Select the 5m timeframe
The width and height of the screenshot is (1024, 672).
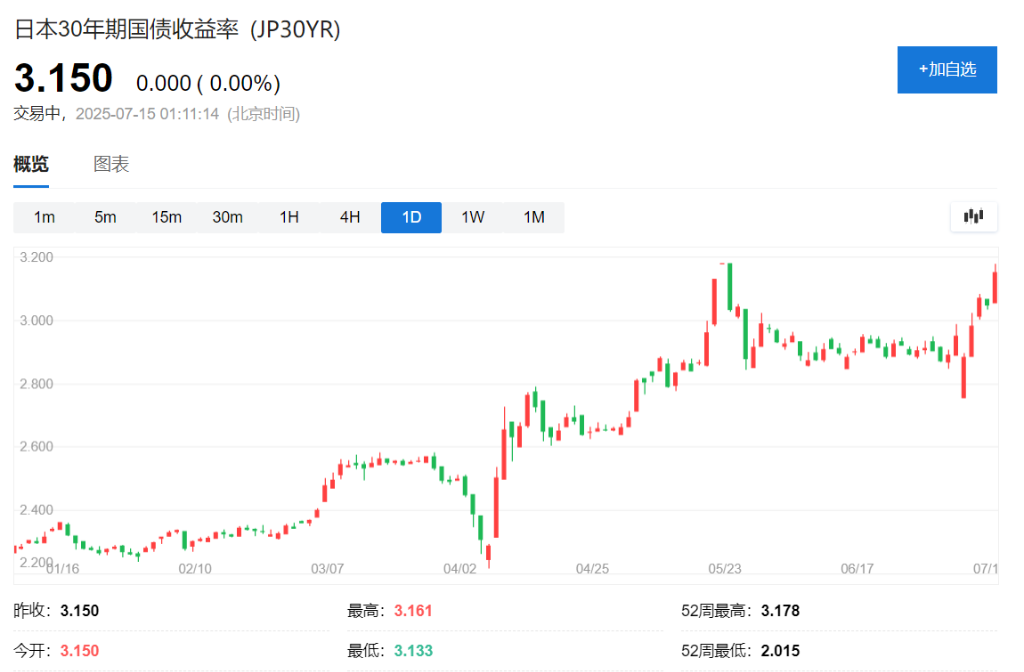pyautogui.click(x=105, y=216)
